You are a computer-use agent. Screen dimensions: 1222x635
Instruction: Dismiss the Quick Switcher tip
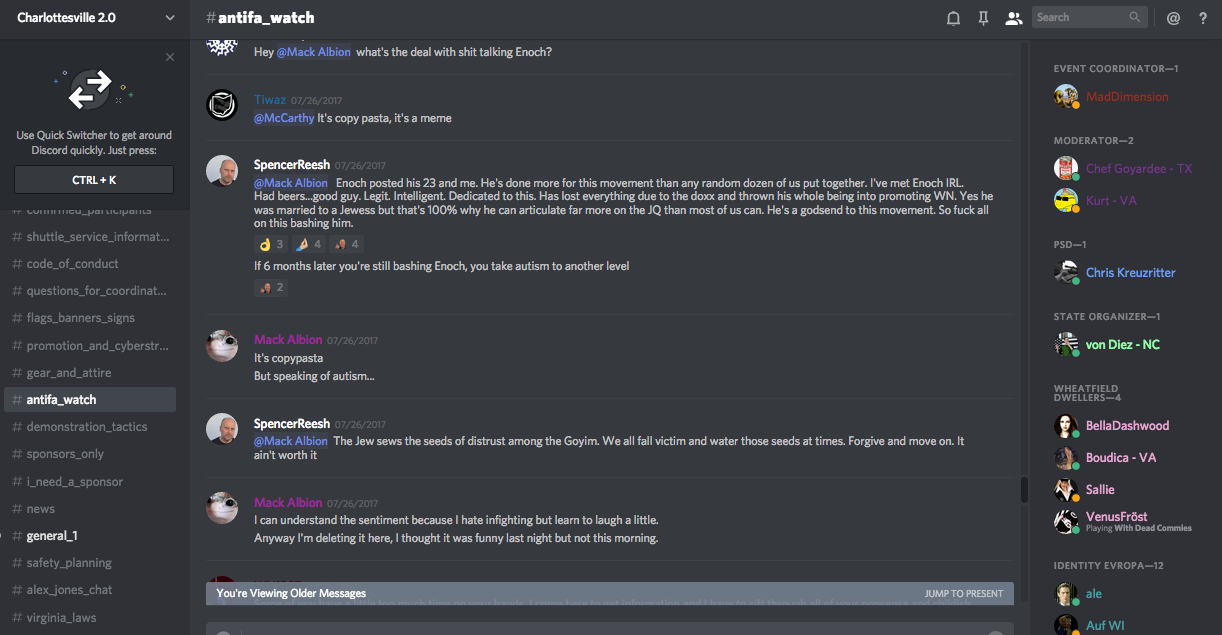(170, 57)
